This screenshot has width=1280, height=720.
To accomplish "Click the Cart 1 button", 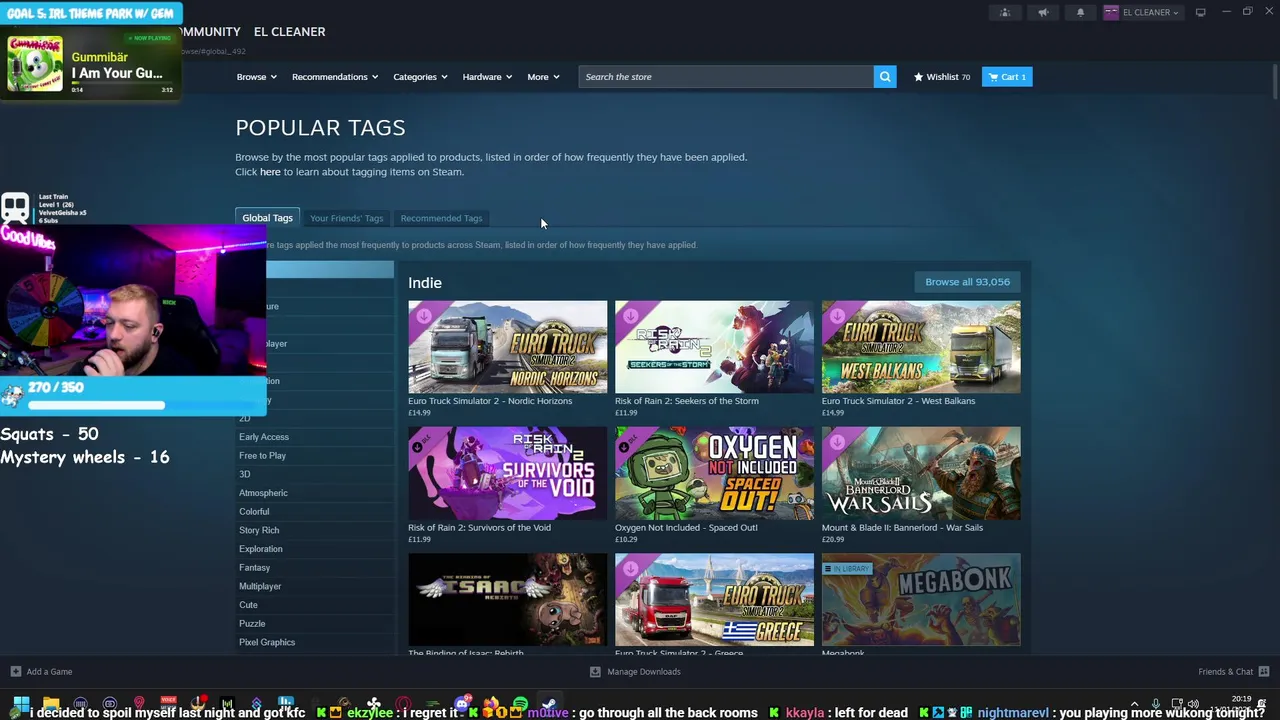I will click(1007, 77).
